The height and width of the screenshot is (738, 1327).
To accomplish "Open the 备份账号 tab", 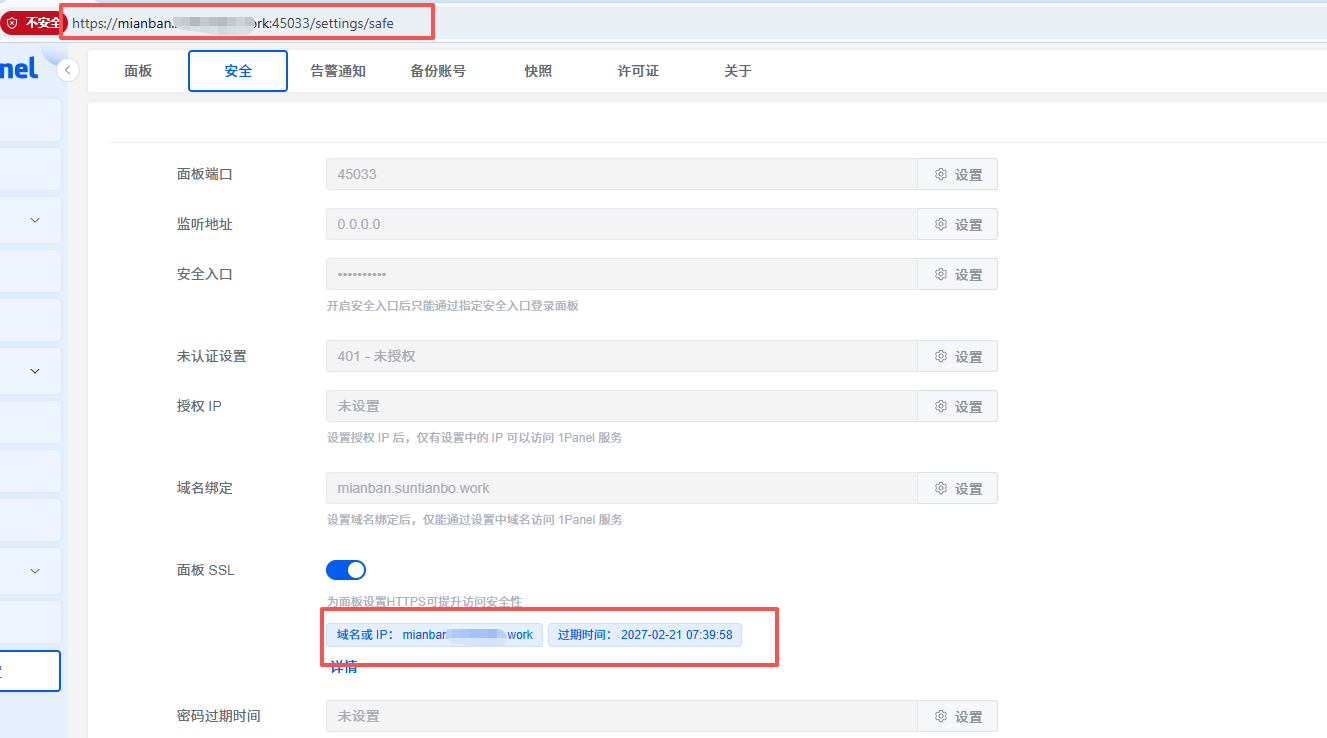I will (437, 71).
